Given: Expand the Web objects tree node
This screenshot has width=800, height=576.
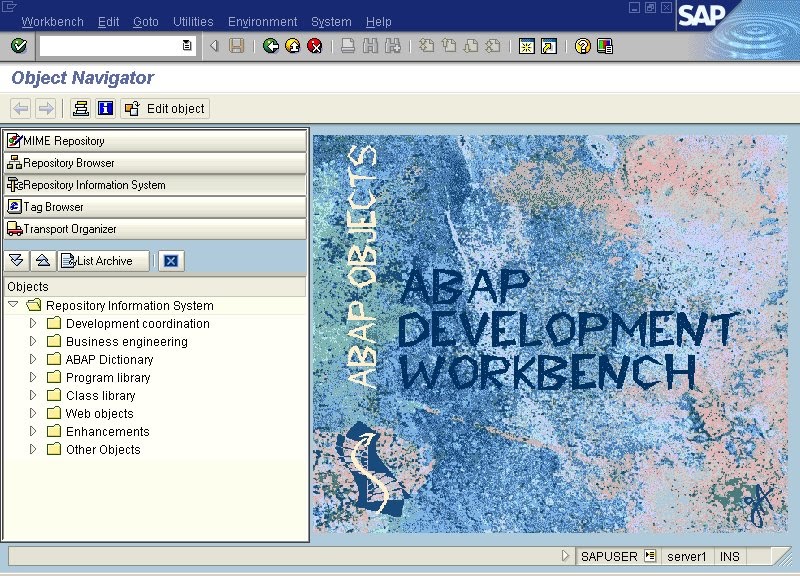Looking at the screenshot, I should [x=32, y=413].
